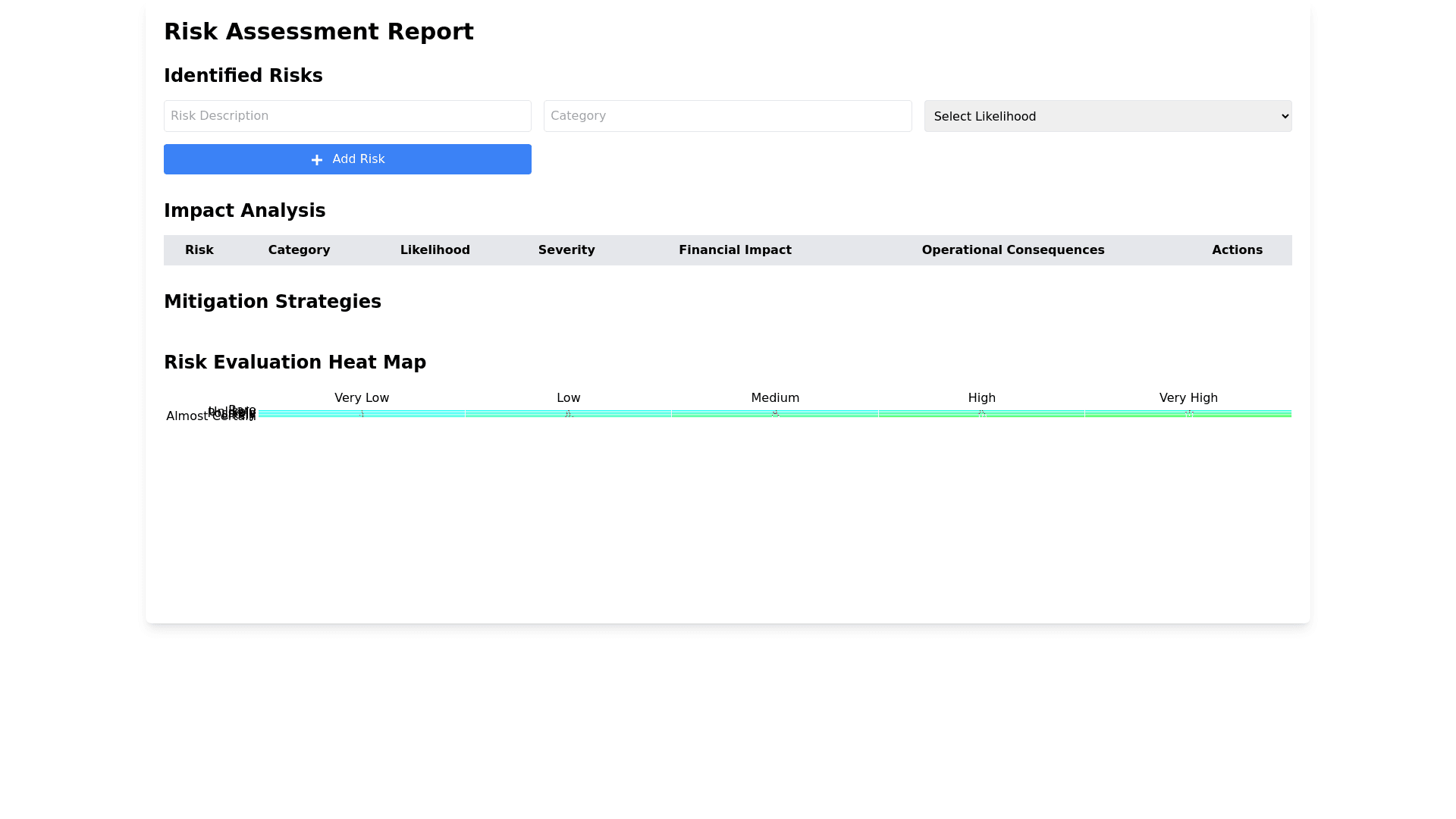Click into the Category text field
Screen dimensions: 1456x819
[727, 116]
